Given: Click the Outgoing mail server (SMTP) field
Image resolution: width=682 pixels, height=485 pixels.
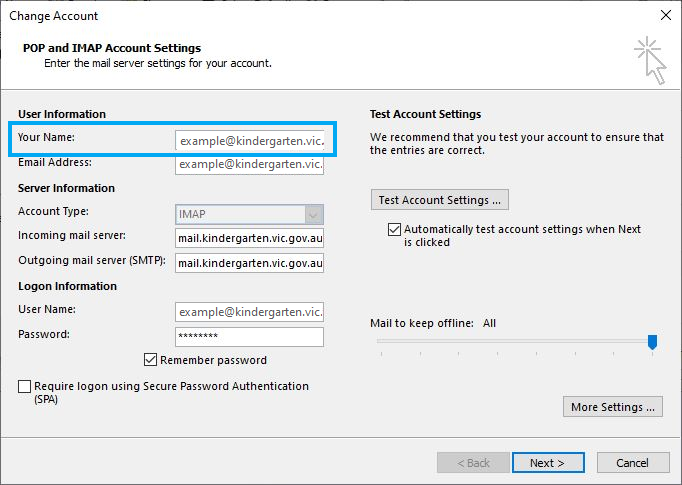Looking at the screenshot, I should (249, 263).
